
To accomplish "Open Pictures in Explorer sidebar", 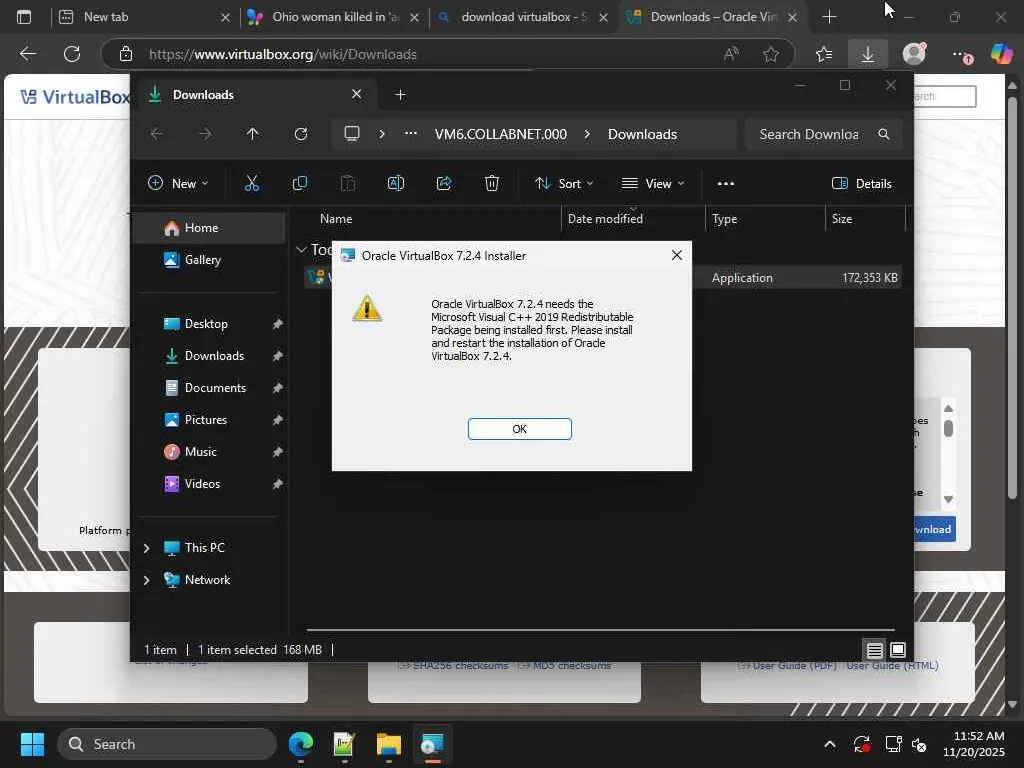I will click(209, 420).
